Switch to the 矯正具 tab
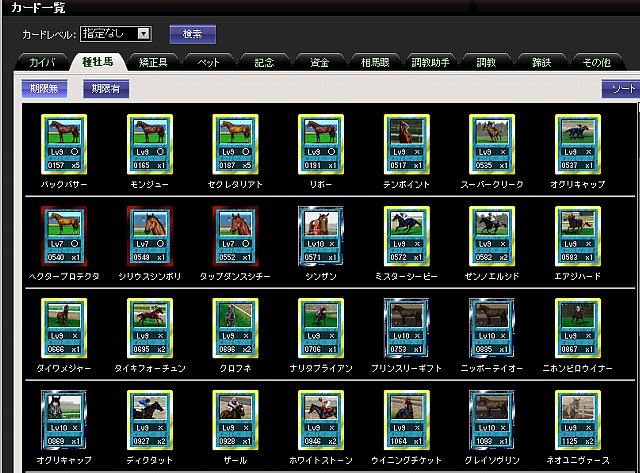This screenshot has width=640, height=473. pos(153,62)
